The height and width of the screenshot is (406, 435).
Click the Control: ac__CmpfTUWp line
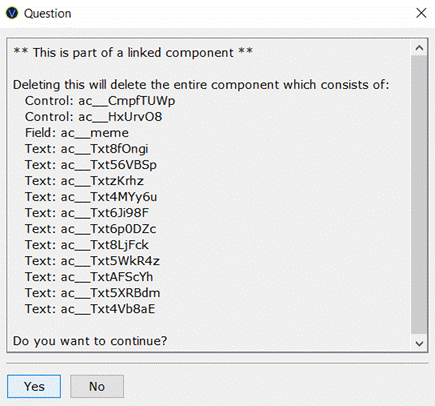100,101
